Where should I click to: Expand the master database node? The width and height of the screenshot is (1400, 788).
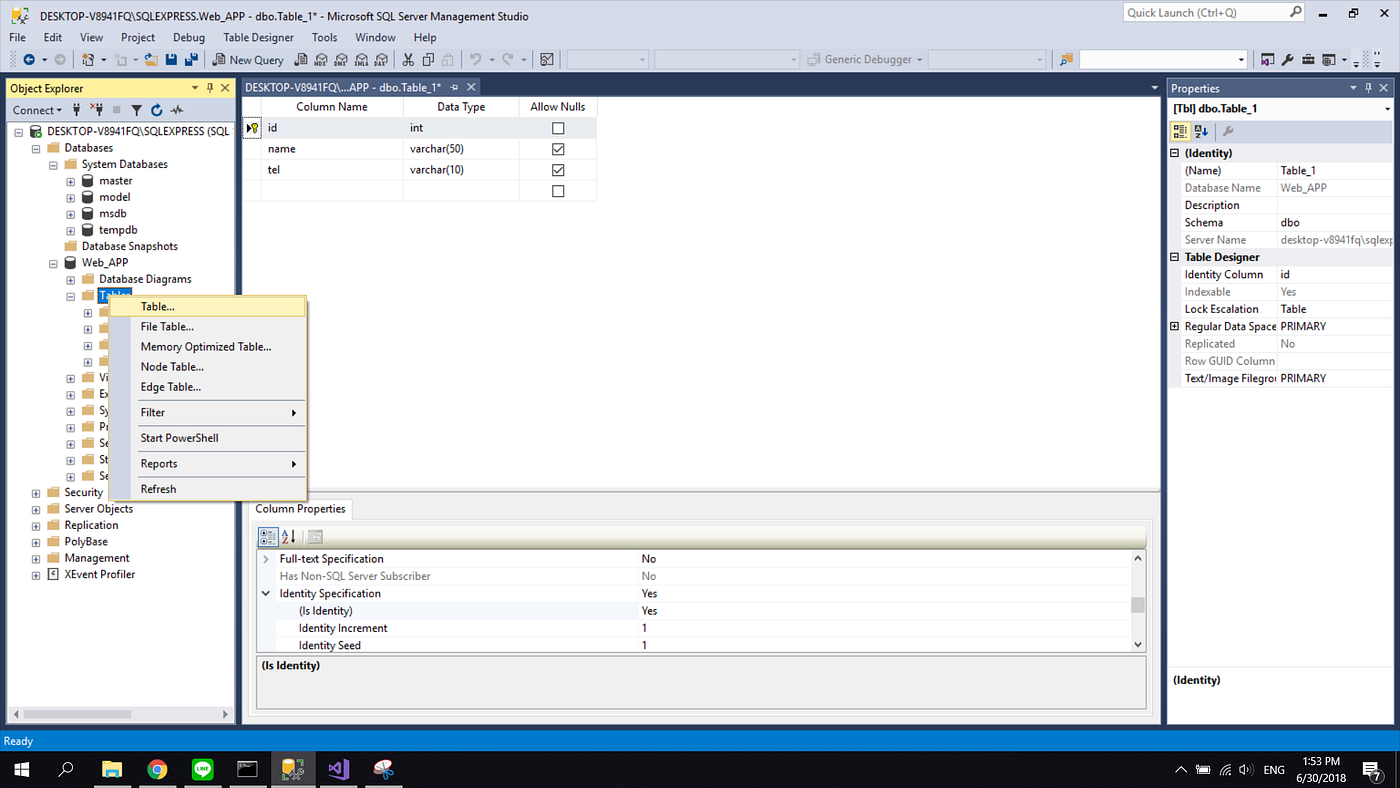click(69, 180)
